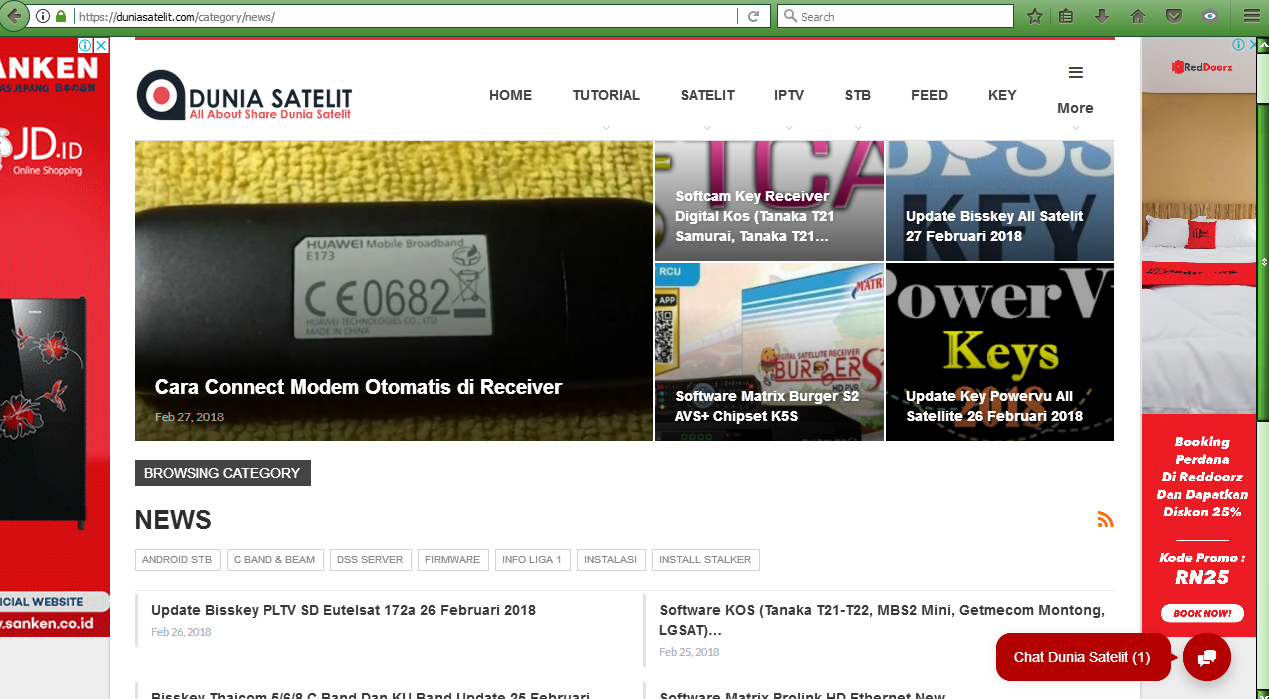
Task: Open the More menu on the website
Action: [x=1075, y=90]
